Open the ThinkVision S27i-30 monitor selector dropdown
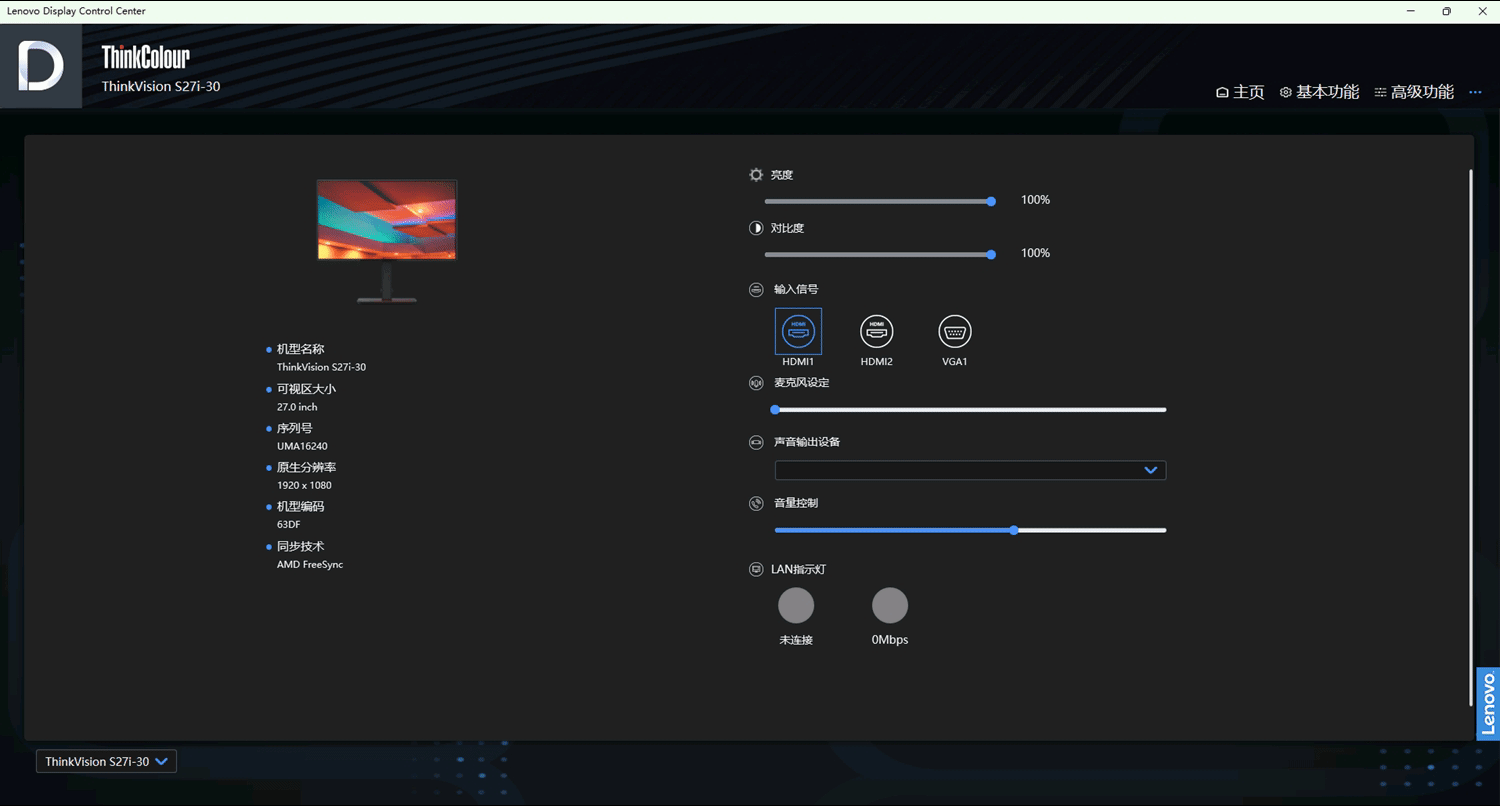1500x806 pixels. click(x=106, y=762)
